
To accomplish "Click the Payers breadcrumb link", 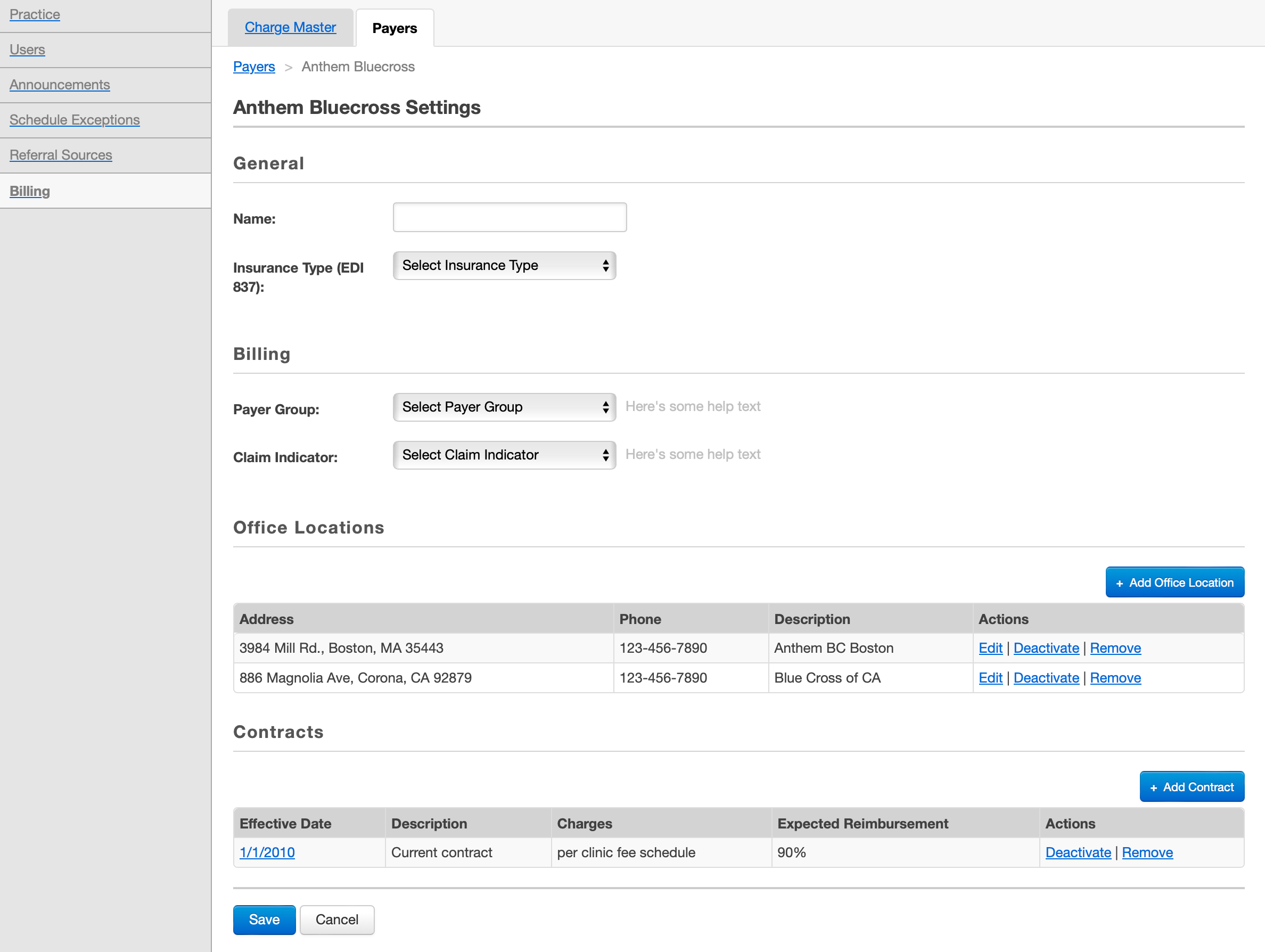I will pos(254,67).
